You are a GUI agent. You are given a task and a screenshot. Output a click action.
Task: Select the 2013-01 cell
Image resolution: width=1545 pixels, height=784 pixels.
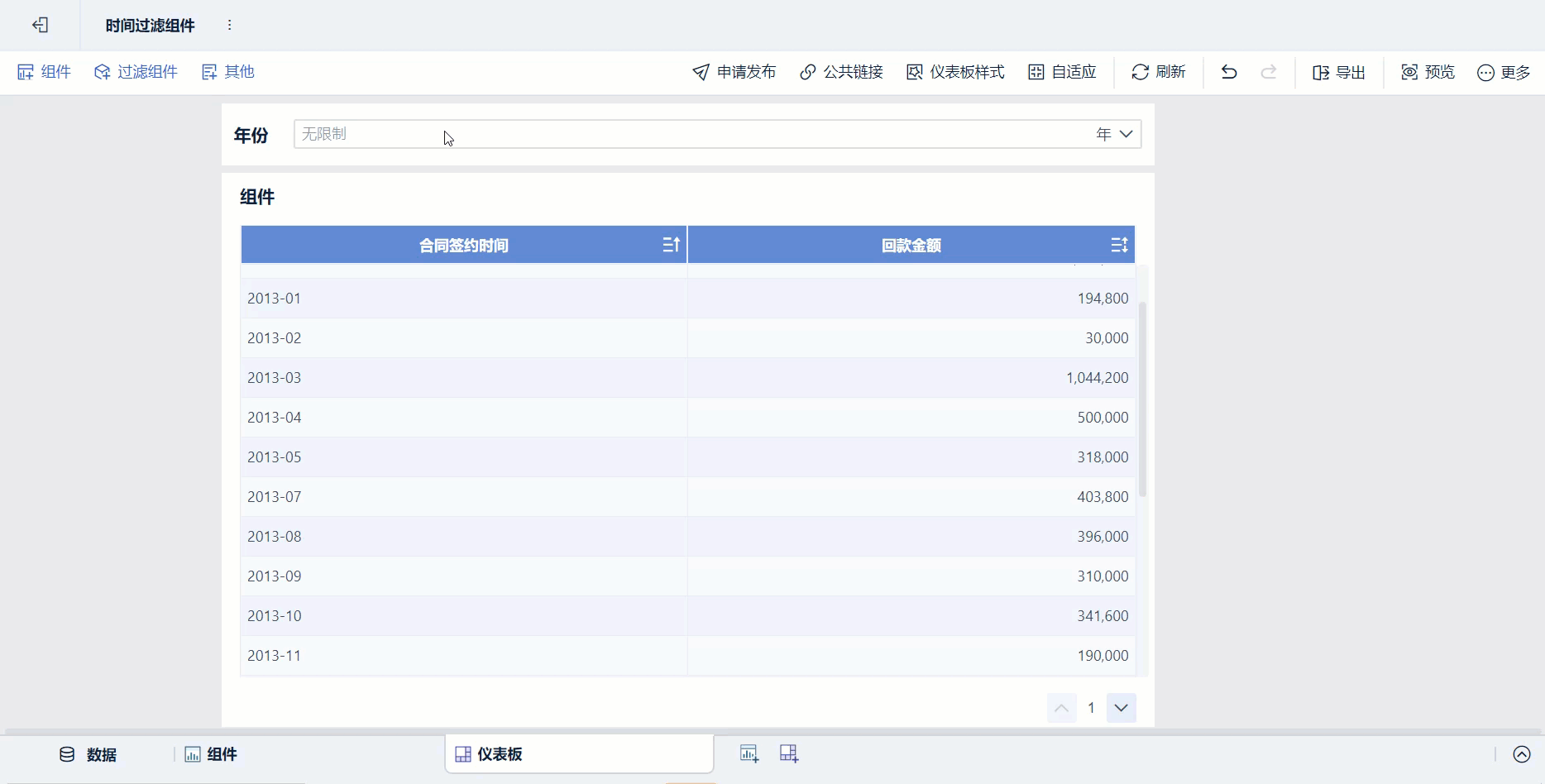point(464,299)
